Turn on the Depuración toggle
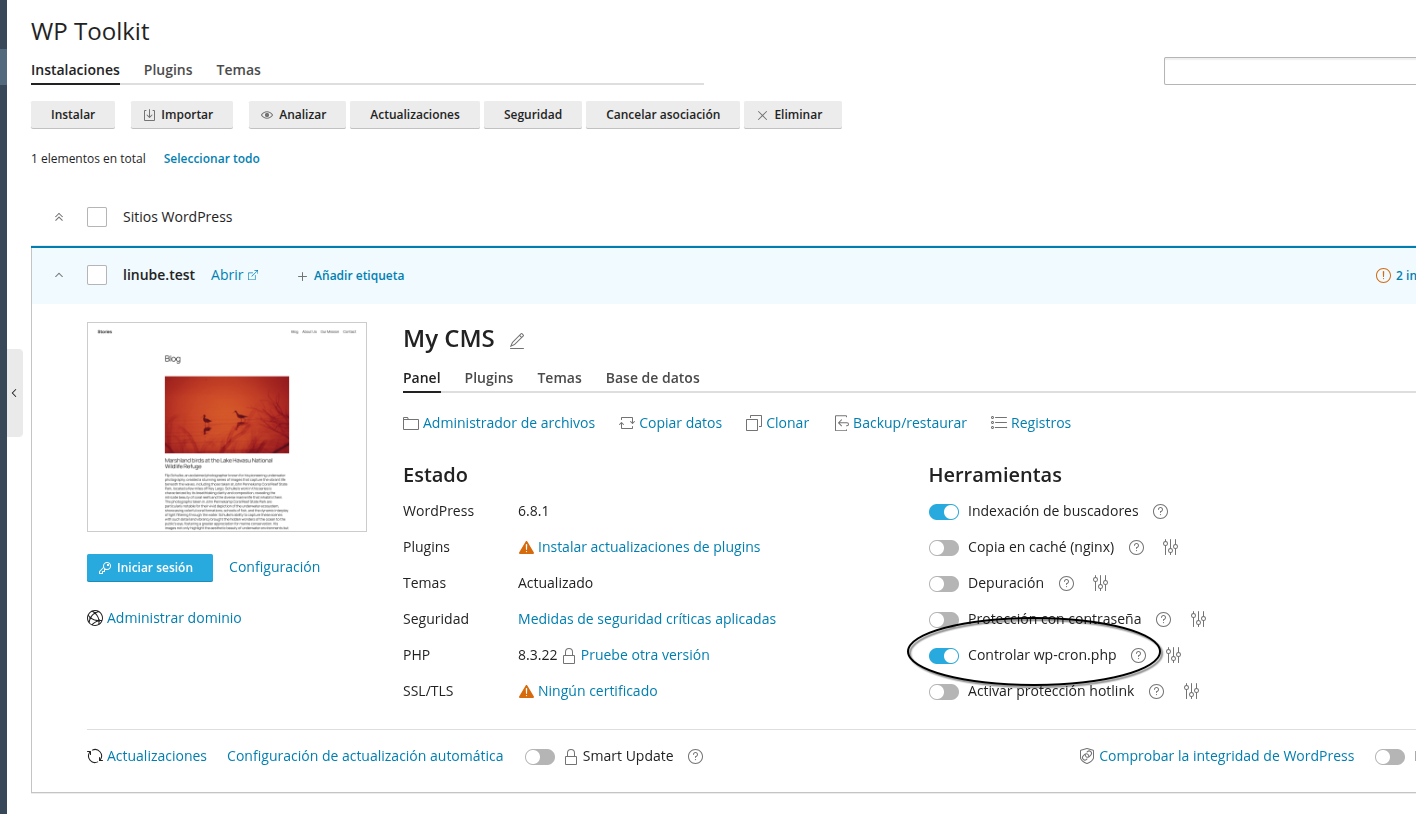 tap(944, 584)
